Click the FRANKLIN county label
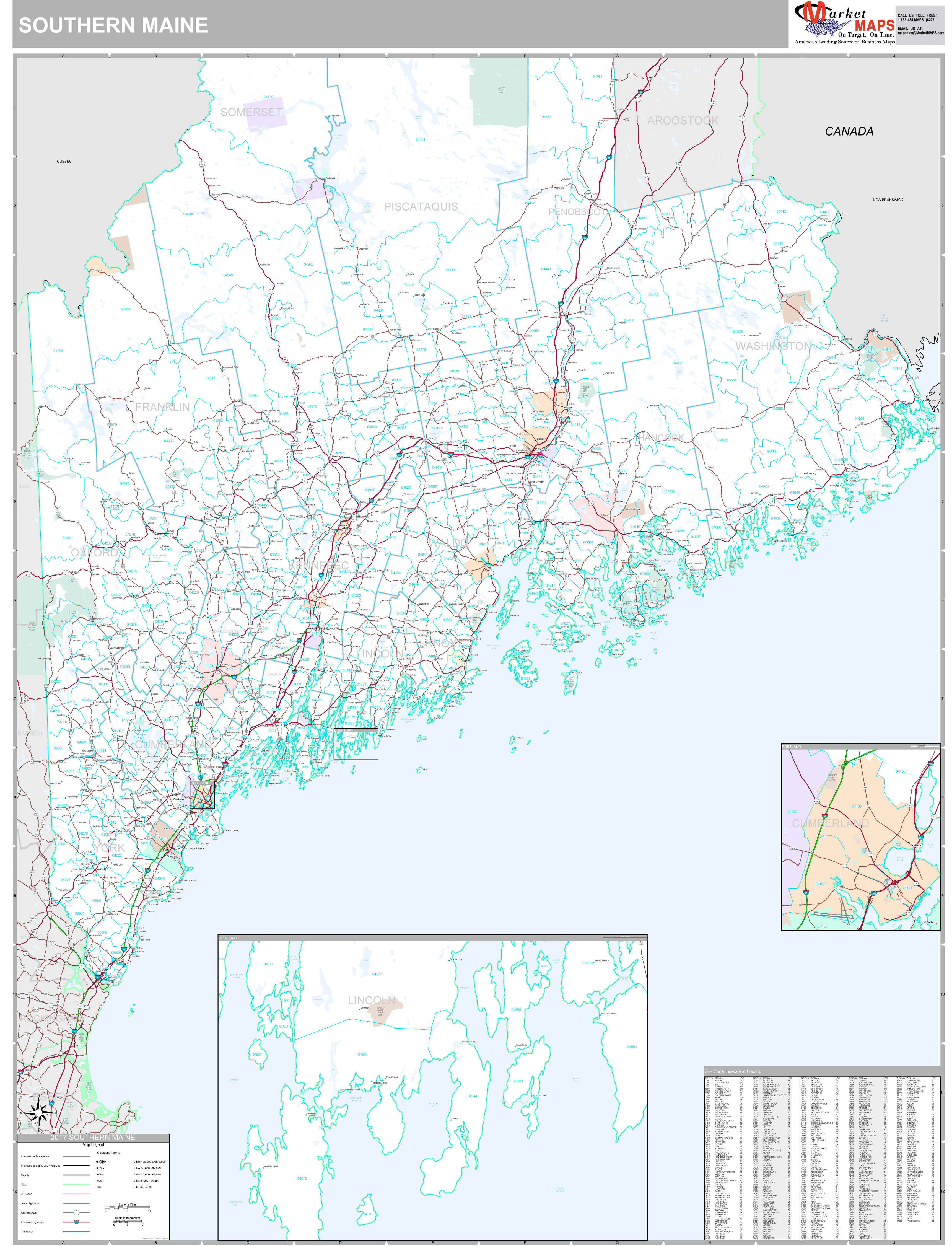Image resolution: width=952 pixels, height=1246 pixels. pos(162,407)
